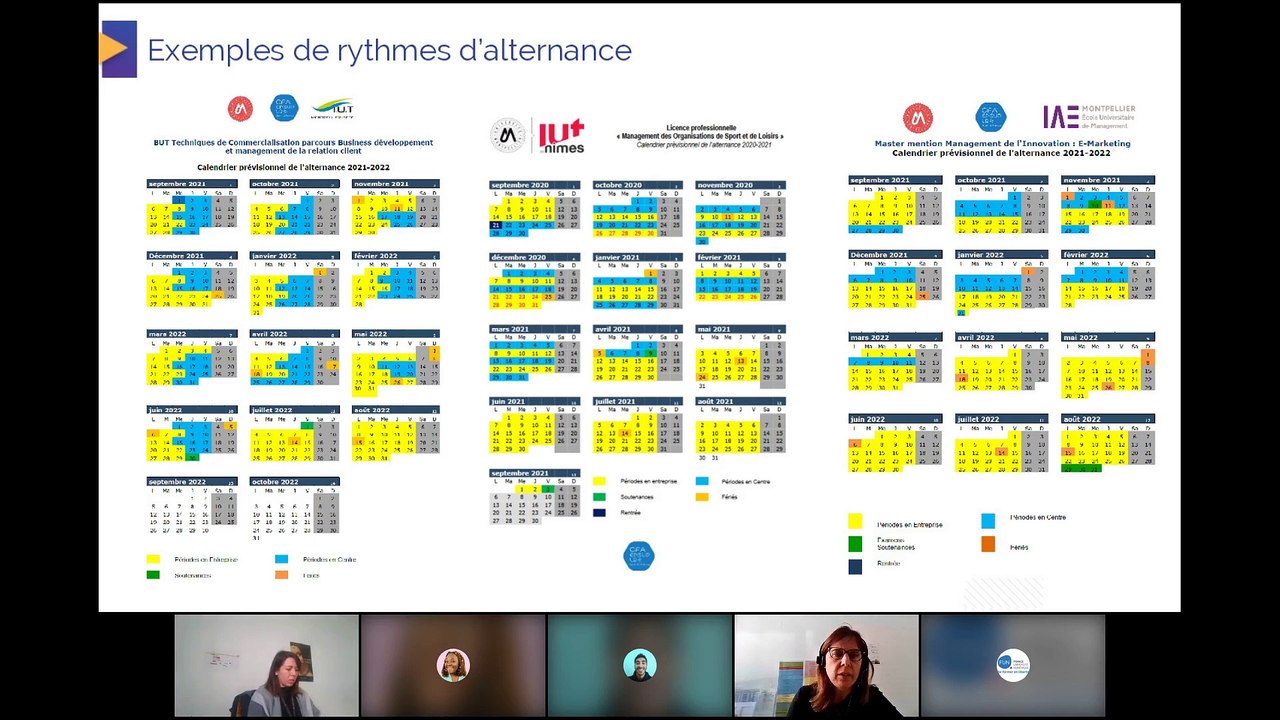Screen dimensions: 1280x720
Task: Click the yellow swatch in the Master E-Marketing legend
Action: coord(855,521)
